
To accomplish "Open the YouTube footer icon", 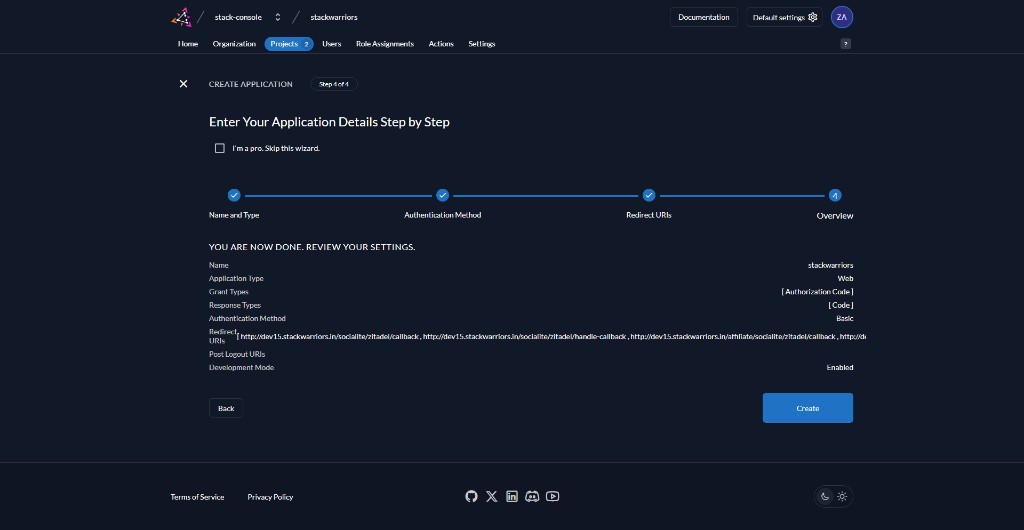I will coord(552,497).
